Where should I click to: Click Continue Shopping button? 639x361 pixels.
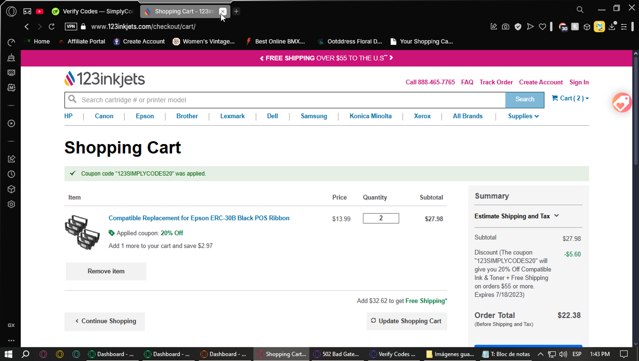click(105, 321)
